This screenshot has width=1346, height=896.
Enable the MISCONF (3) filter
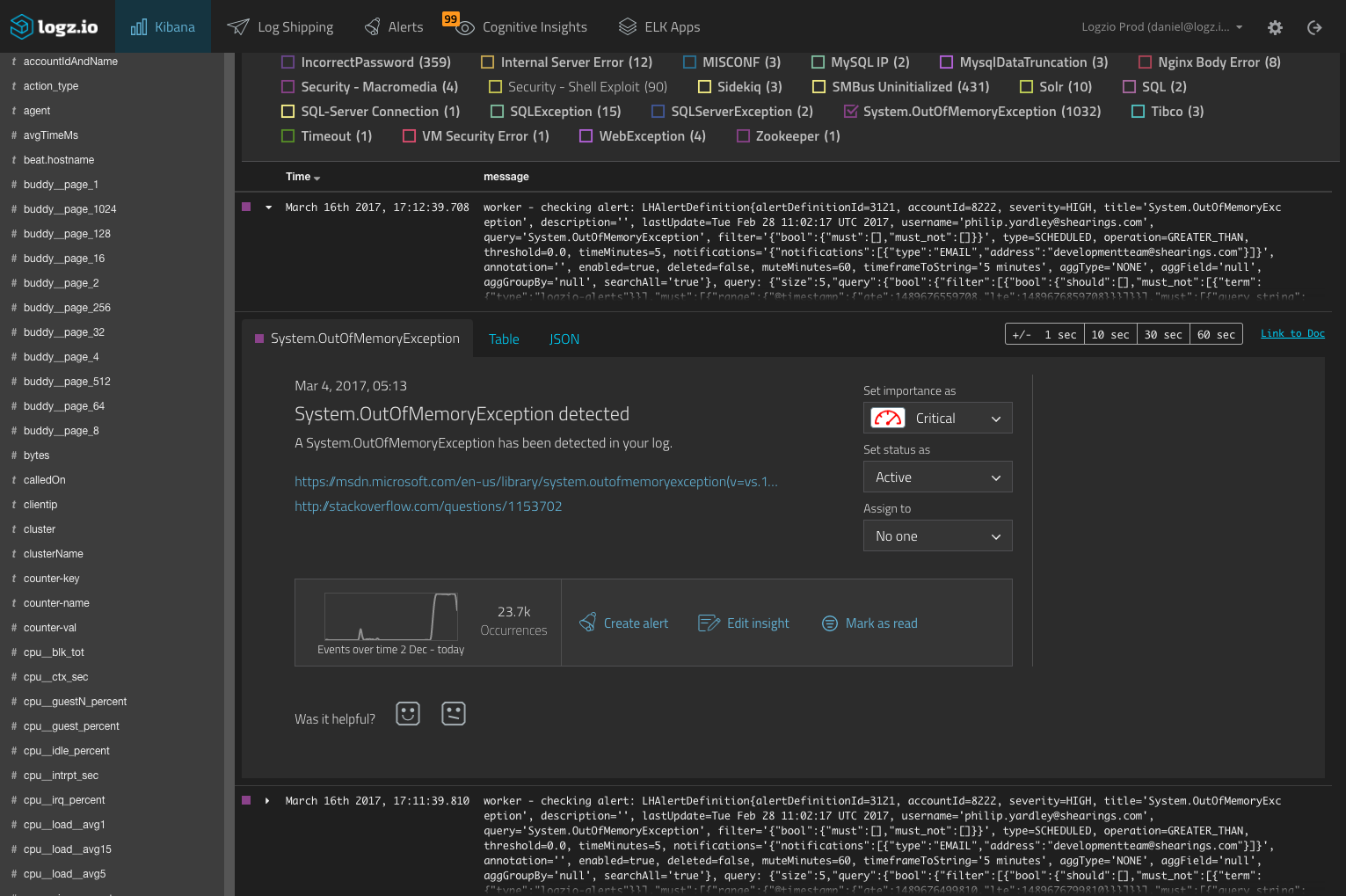pos(688,62)
